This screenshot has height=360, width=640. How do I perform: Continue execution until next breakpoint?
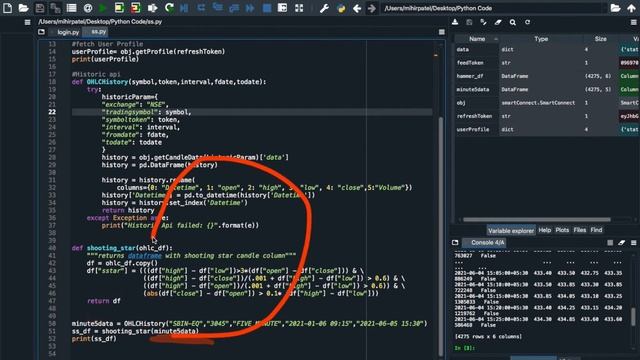point(250,8)
